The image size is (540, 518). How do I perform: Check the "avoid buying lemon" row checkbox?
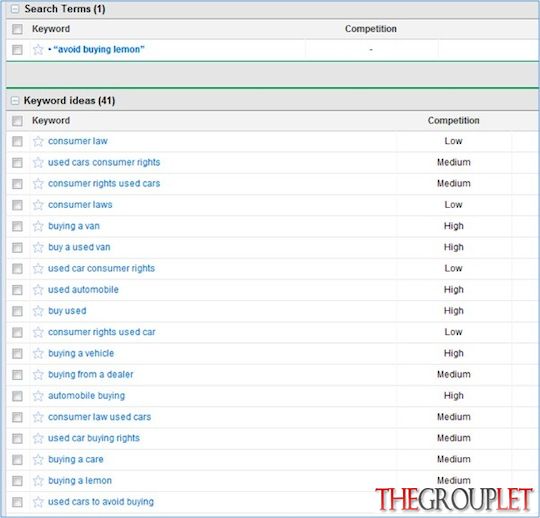click(17, 50)
